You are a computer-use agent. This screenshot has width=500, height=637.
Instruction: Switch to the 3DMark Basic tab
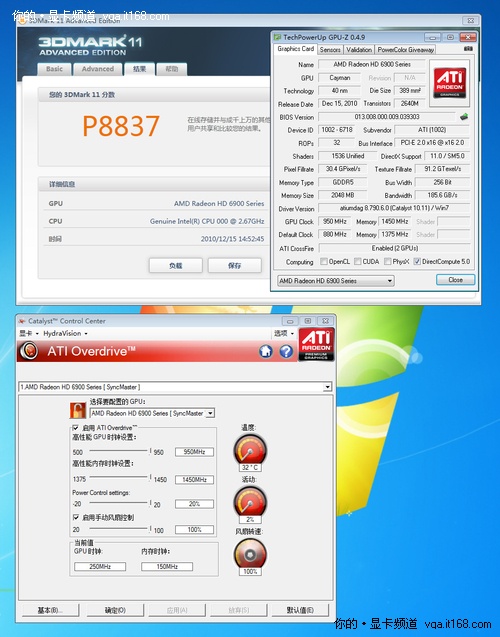[54, 69]
